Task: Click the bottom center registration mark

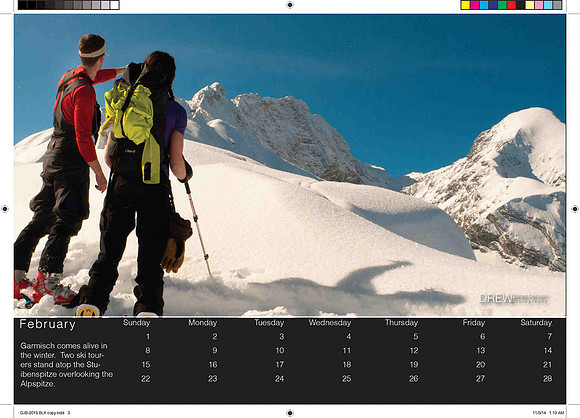Action: pyautogui.click(x=290, y=413)
